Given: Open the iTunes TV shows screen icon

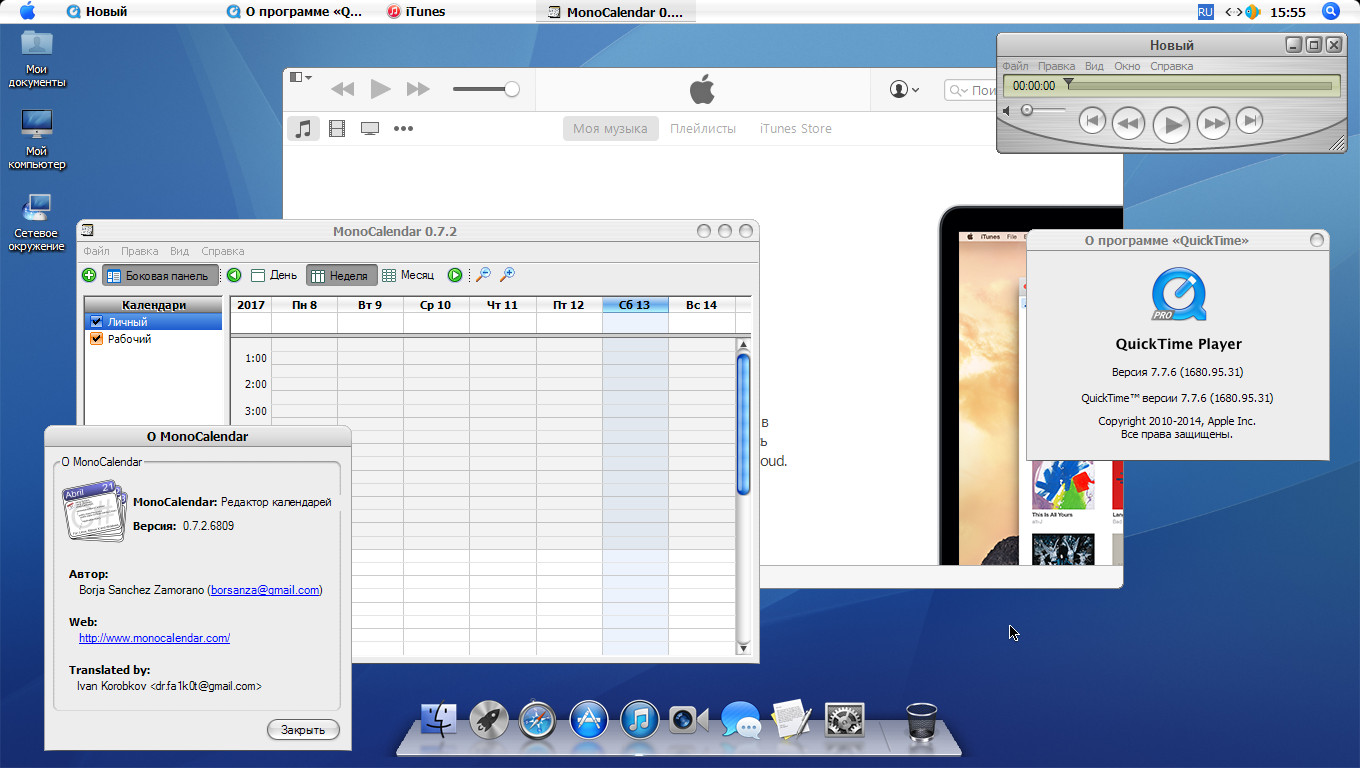Looking at the screenshot, I should 370,128.
